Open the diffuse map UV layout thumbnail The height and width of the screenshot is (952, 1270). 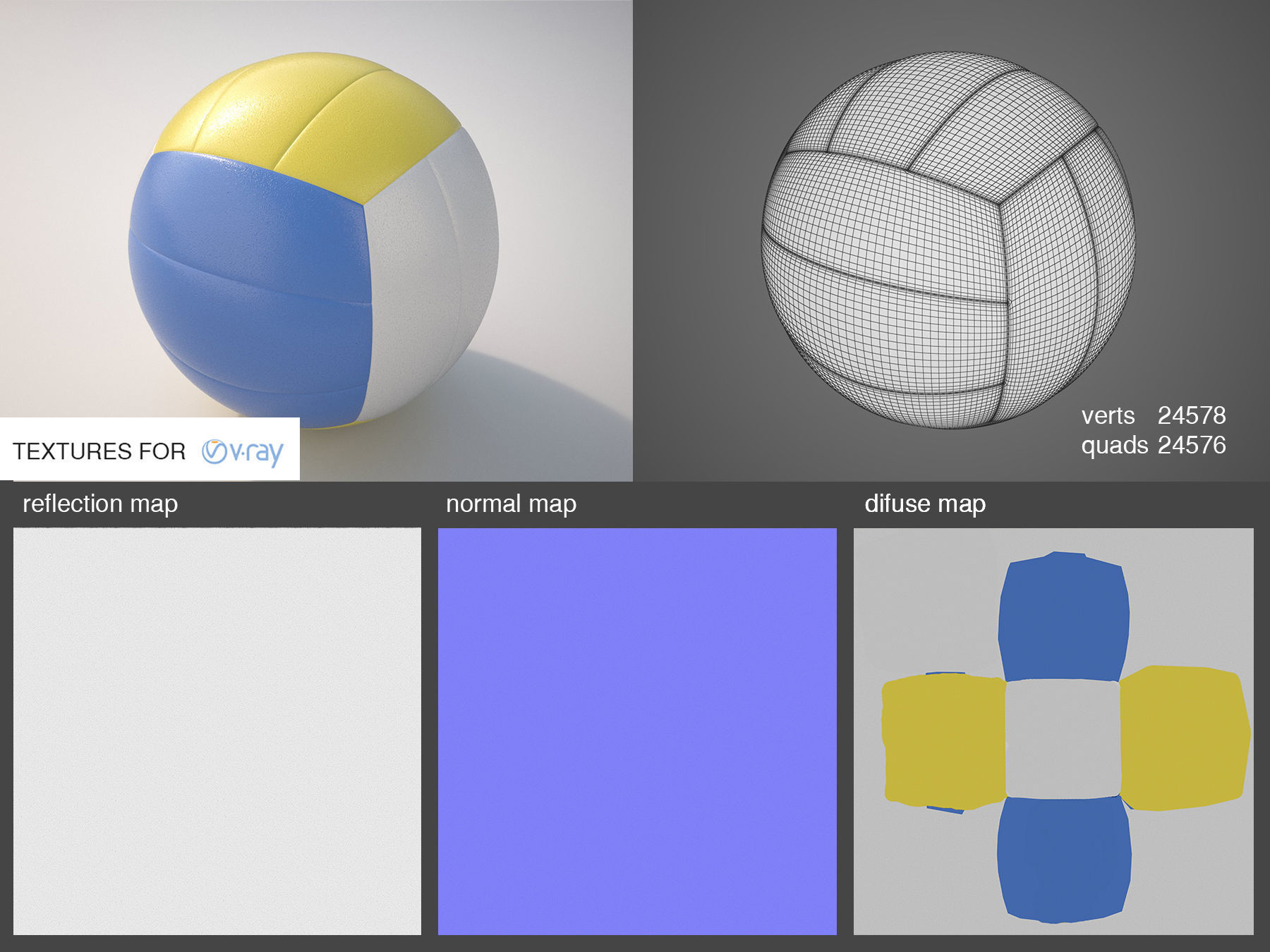coord(1053,731)
